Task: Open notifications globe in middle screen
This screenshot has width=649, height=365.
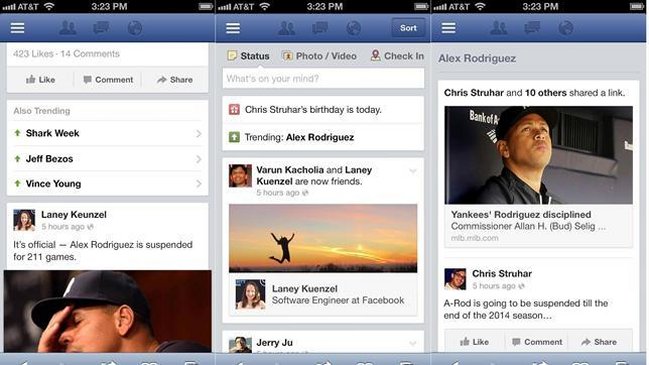Action: [x=353, y=28]
